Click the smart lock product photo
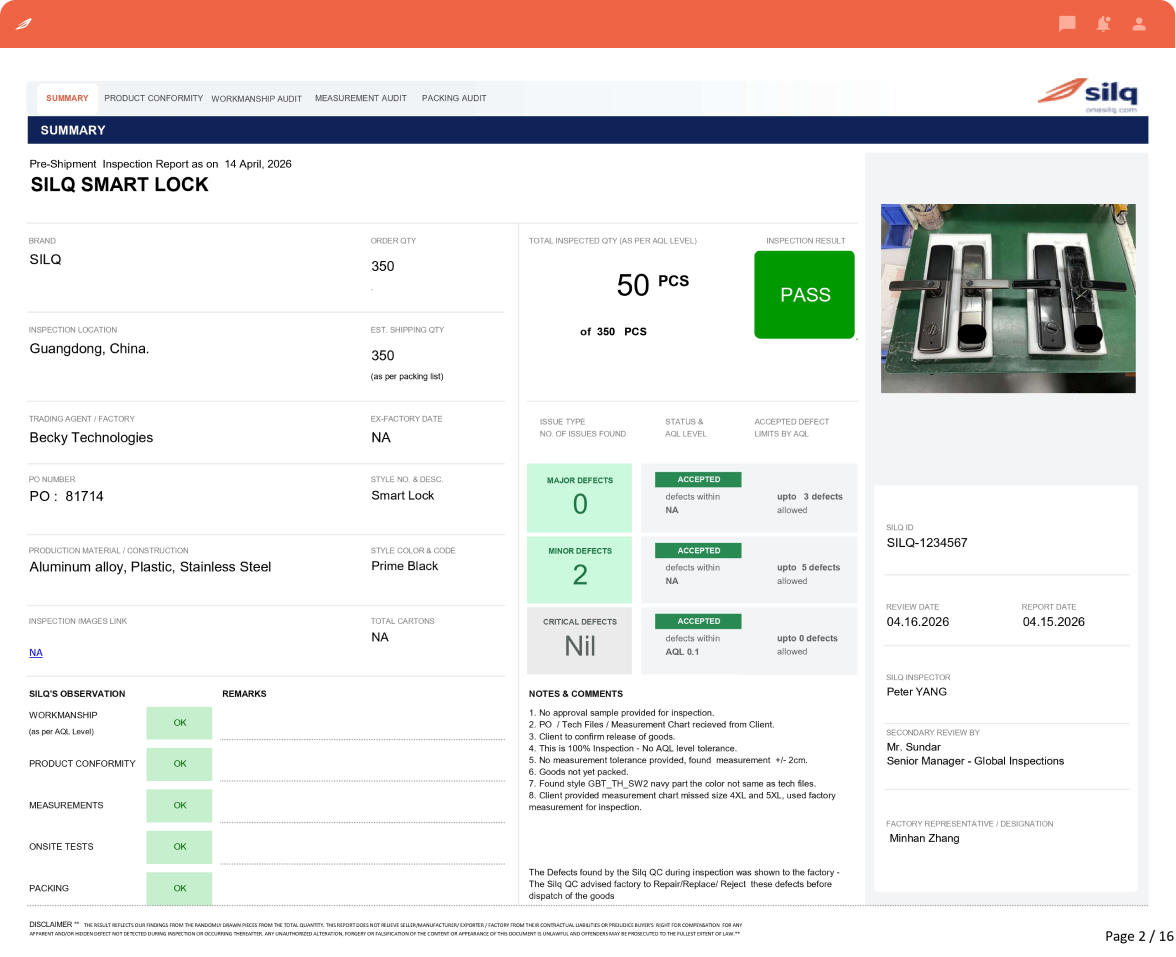Image resolution: width=1176 pixels, height=957 pixels. [1008, 298]
